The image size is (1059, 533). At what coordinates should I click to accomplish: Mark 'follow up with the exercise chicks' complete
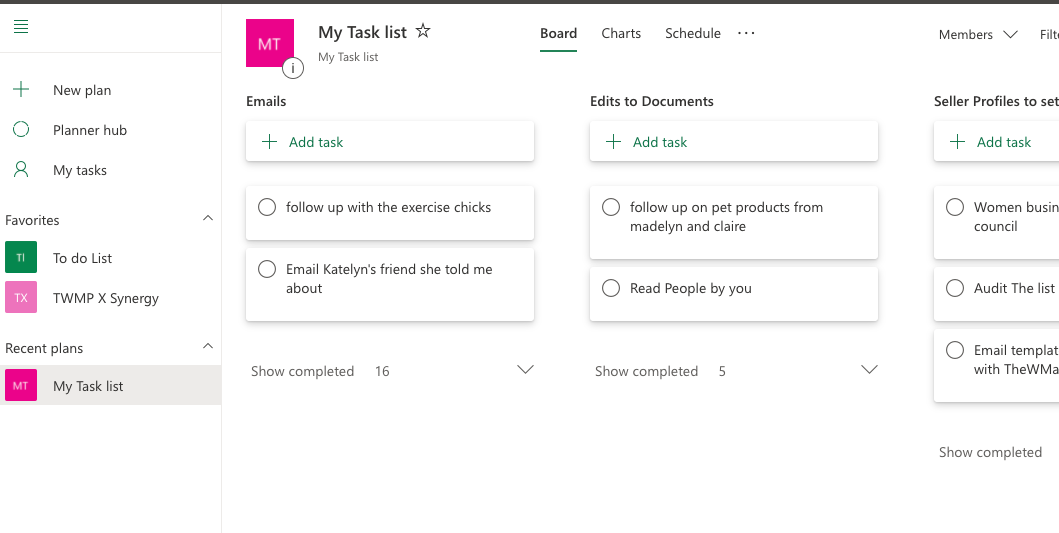(267, 207)
